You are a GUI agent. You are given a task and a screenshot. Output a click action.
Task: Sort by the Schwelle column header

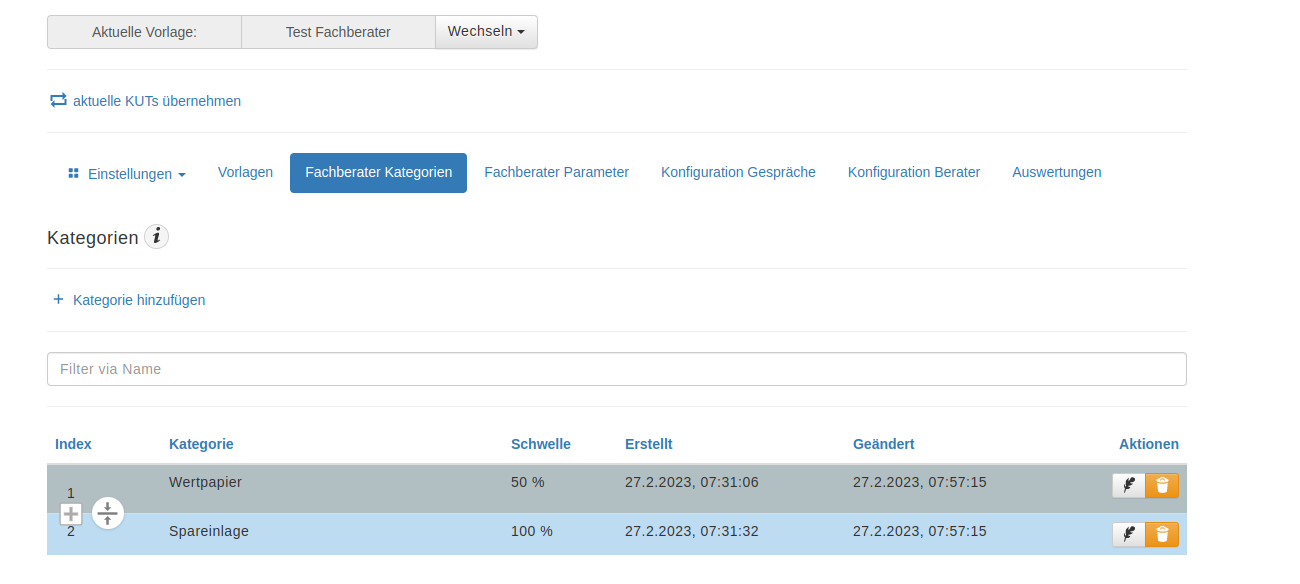[541, 444]
